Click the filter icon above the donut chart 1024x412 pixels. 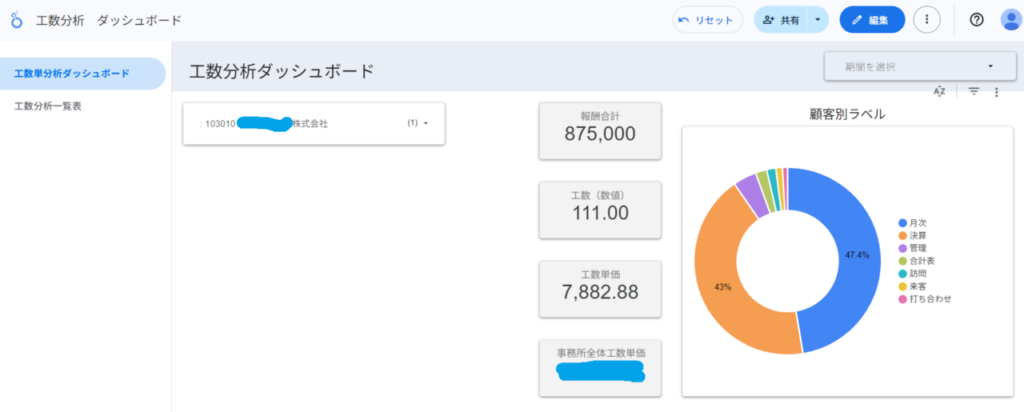click(x=974, y=91)
